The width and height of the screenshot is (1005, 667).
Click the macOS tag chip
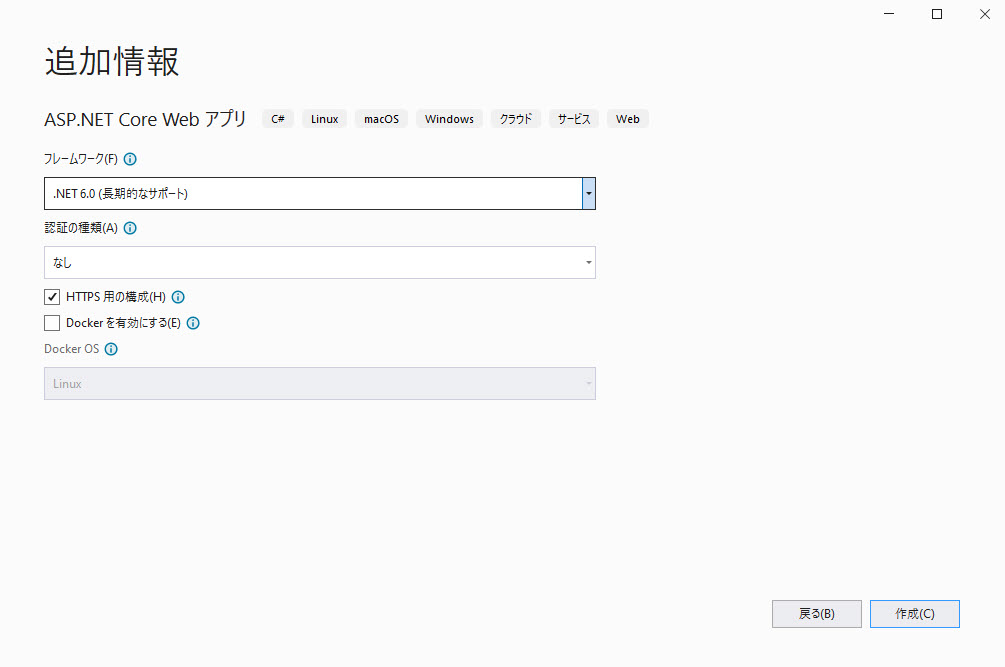click(x=381, y=119)
